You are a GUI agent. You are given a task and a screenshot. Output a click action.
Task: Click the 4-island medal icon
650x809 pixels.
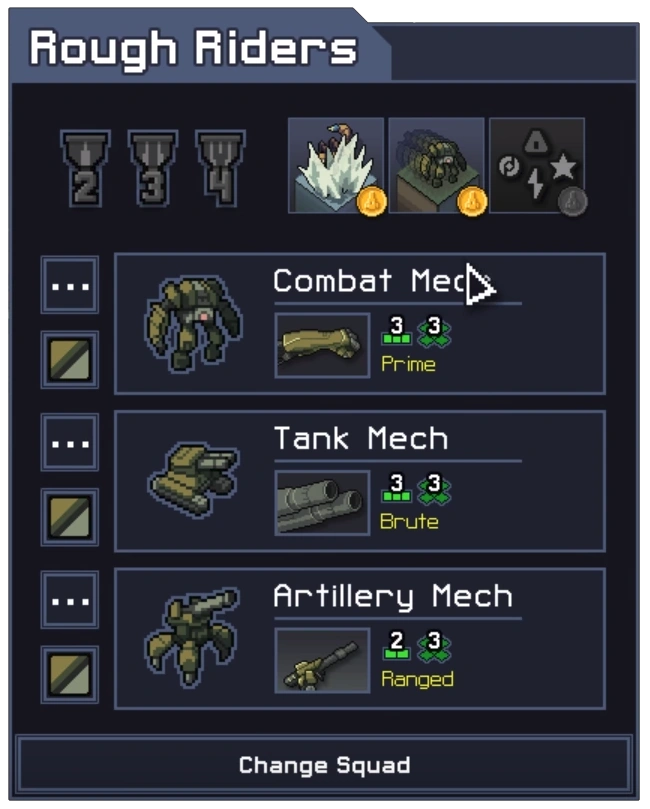click(x=220, y=168)
